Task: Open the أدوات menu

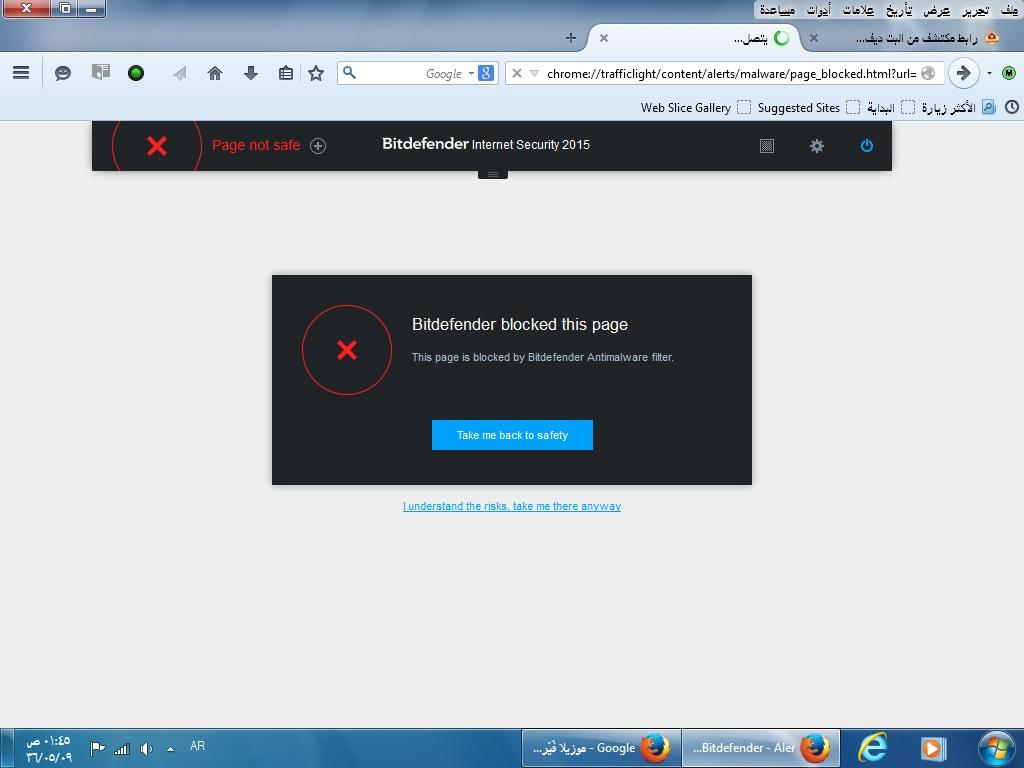Action: [818, 10]
